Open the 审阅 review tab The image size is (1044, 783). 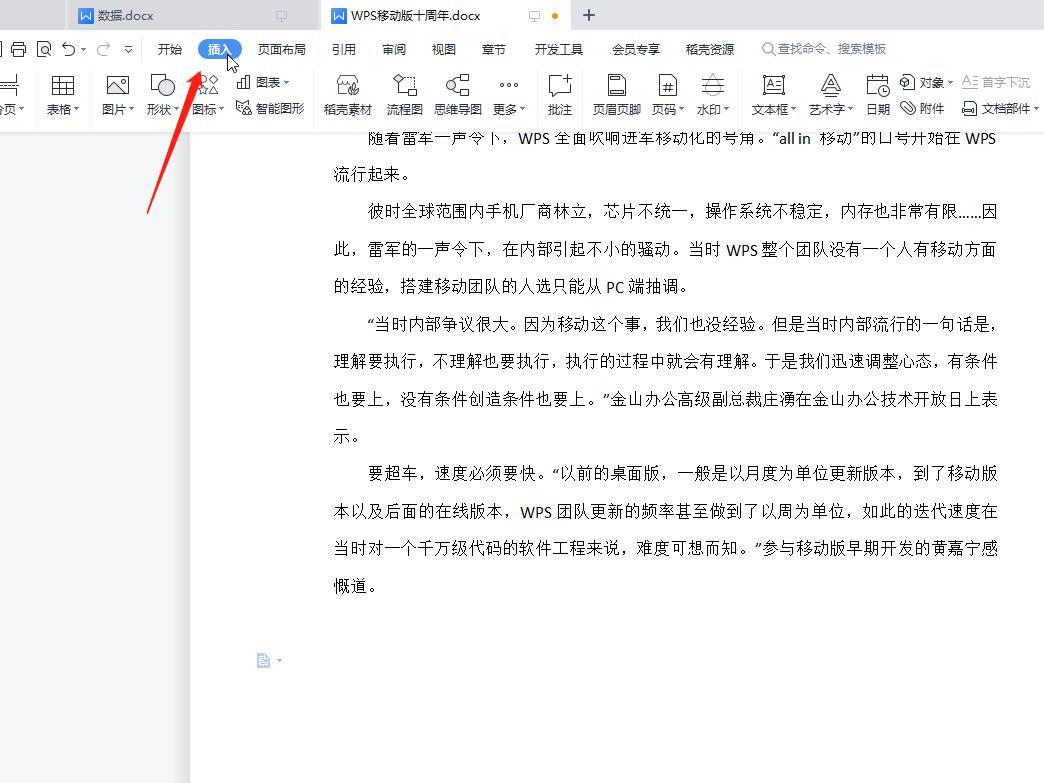click(x=393, y=49)
